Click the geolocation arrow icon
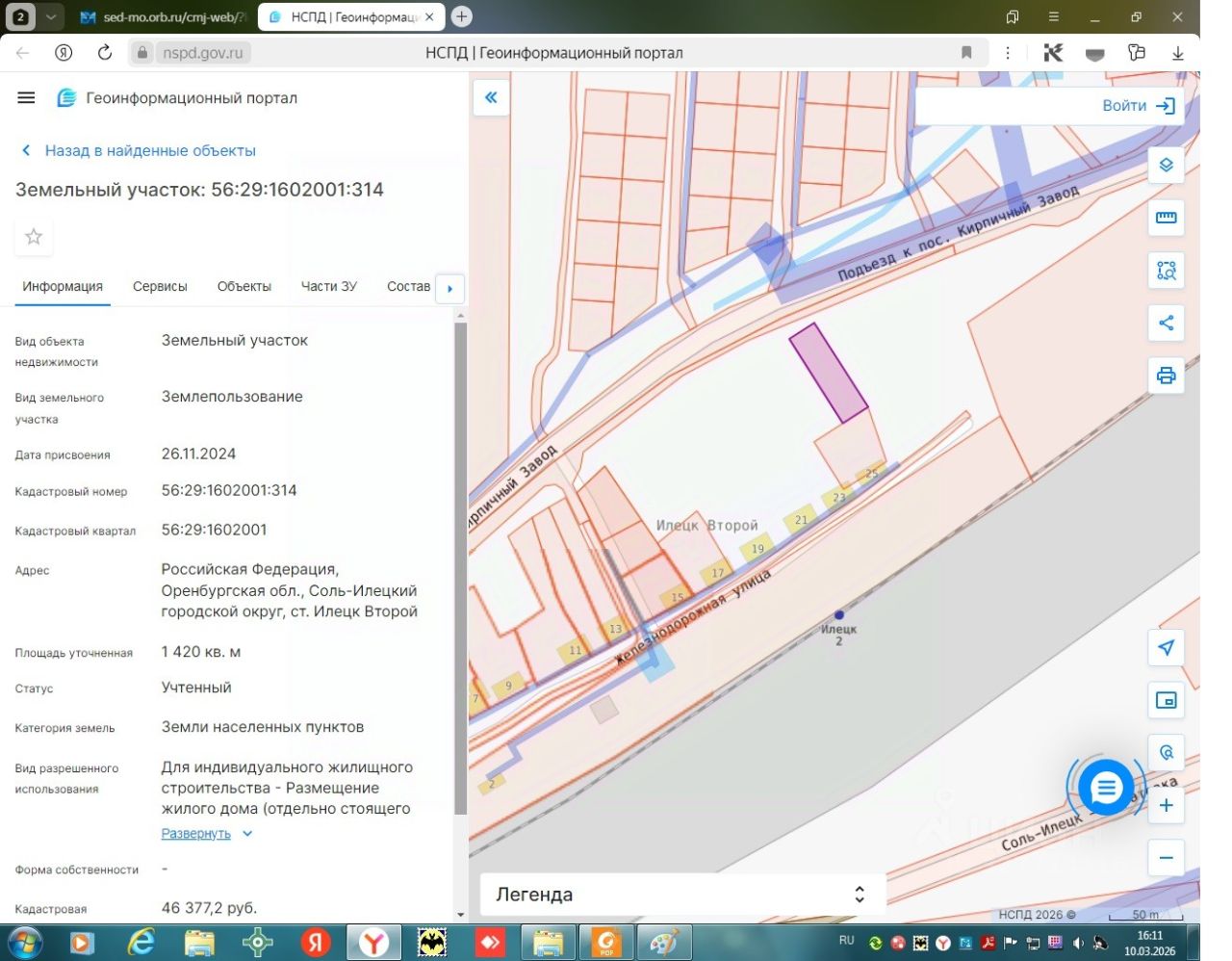This screenshot has width=1232, height=961. coord(1166,648)
